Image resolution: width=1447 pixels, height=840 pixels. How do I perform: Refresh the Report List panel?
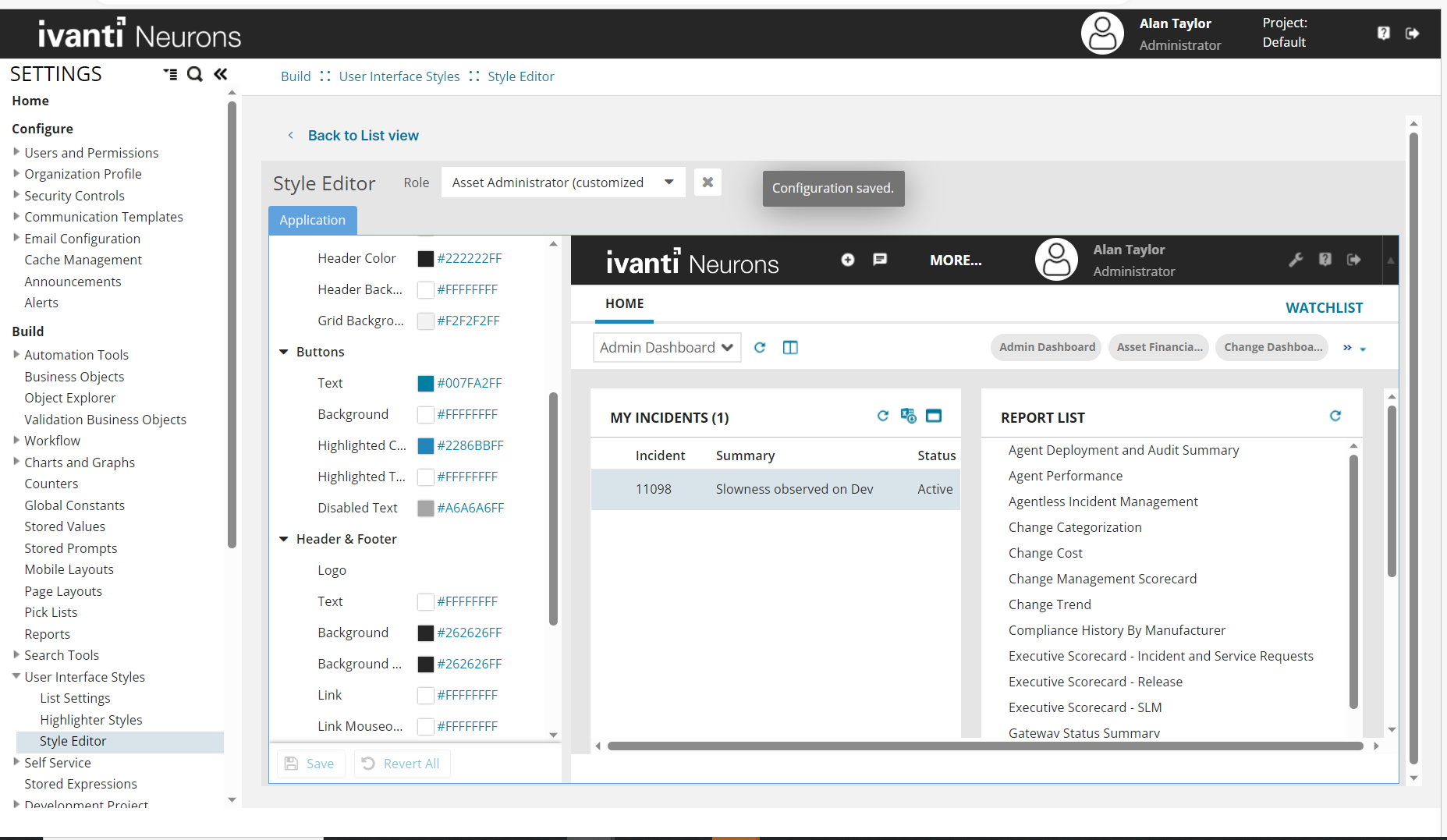pyautogui.click(x=1335, y=416)
